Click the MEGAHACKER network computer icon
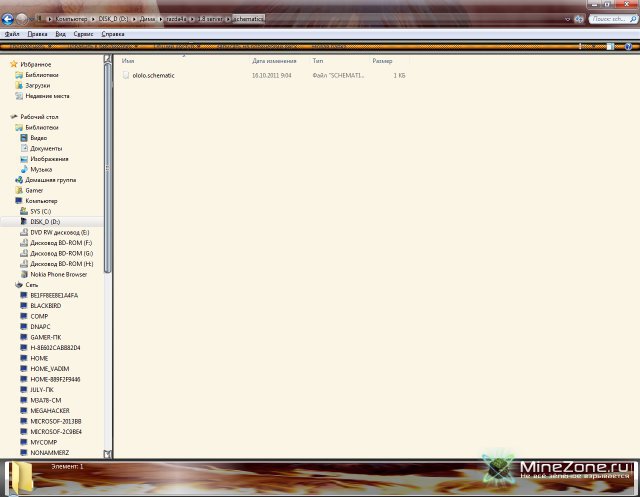 coord(24,410)
